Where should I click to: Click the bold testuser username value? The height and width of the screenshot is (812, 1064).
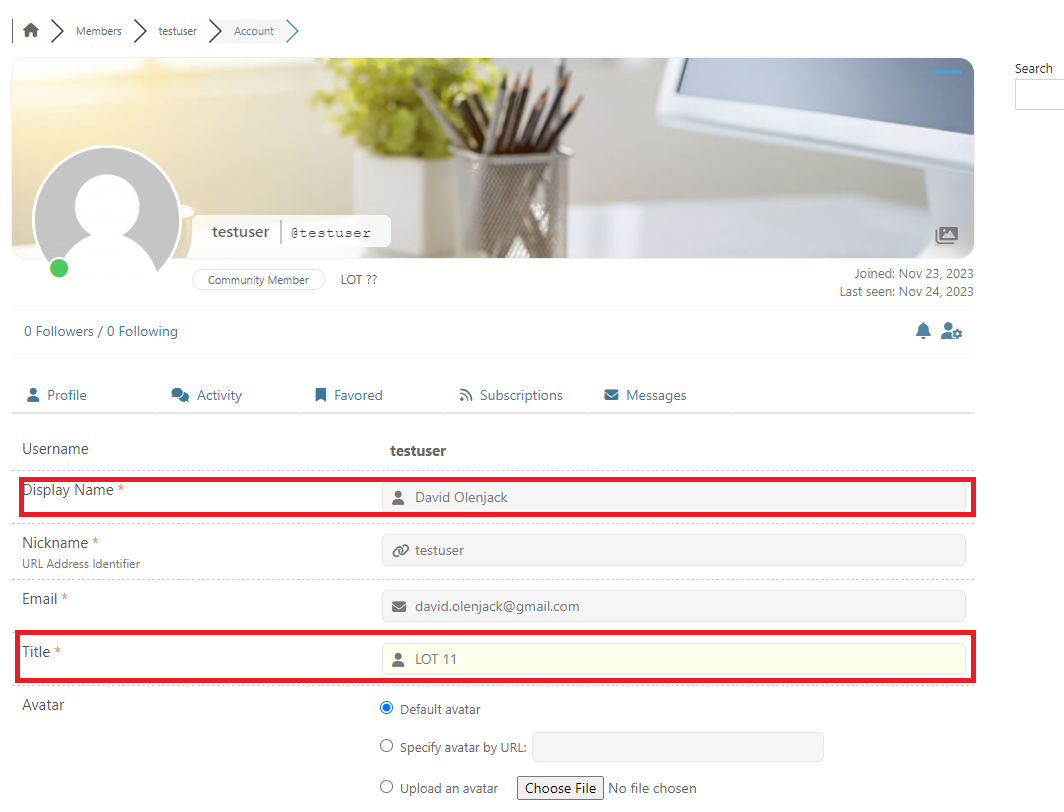click(418, 451)
